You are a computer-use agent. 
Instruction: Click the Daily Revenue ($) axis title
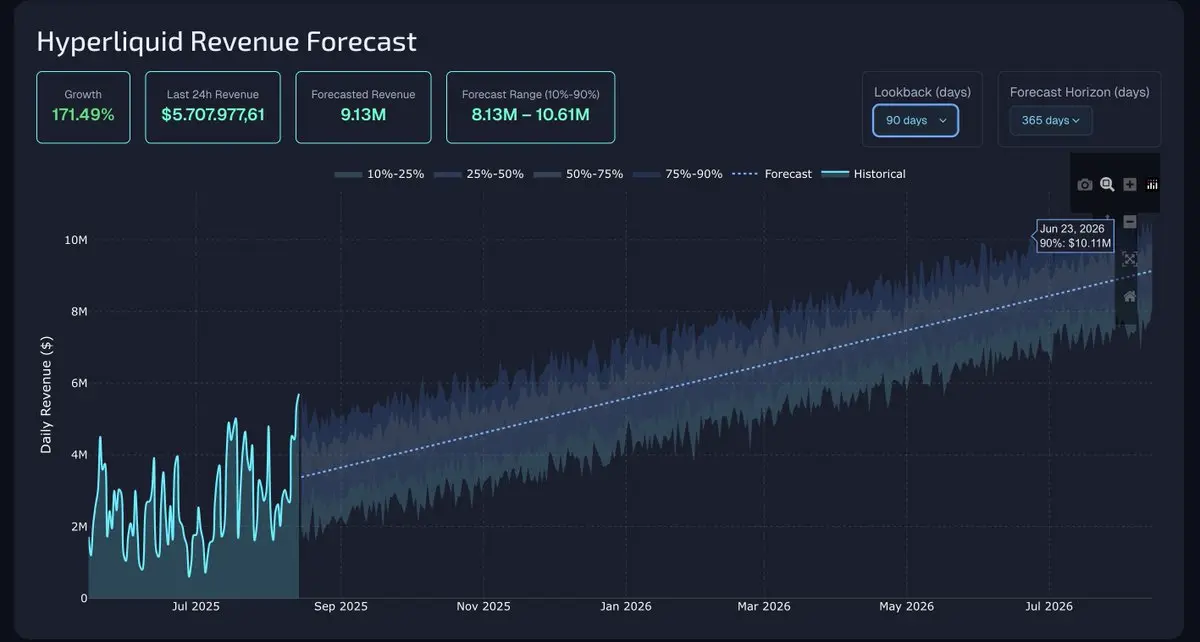[x=46, y=394]
